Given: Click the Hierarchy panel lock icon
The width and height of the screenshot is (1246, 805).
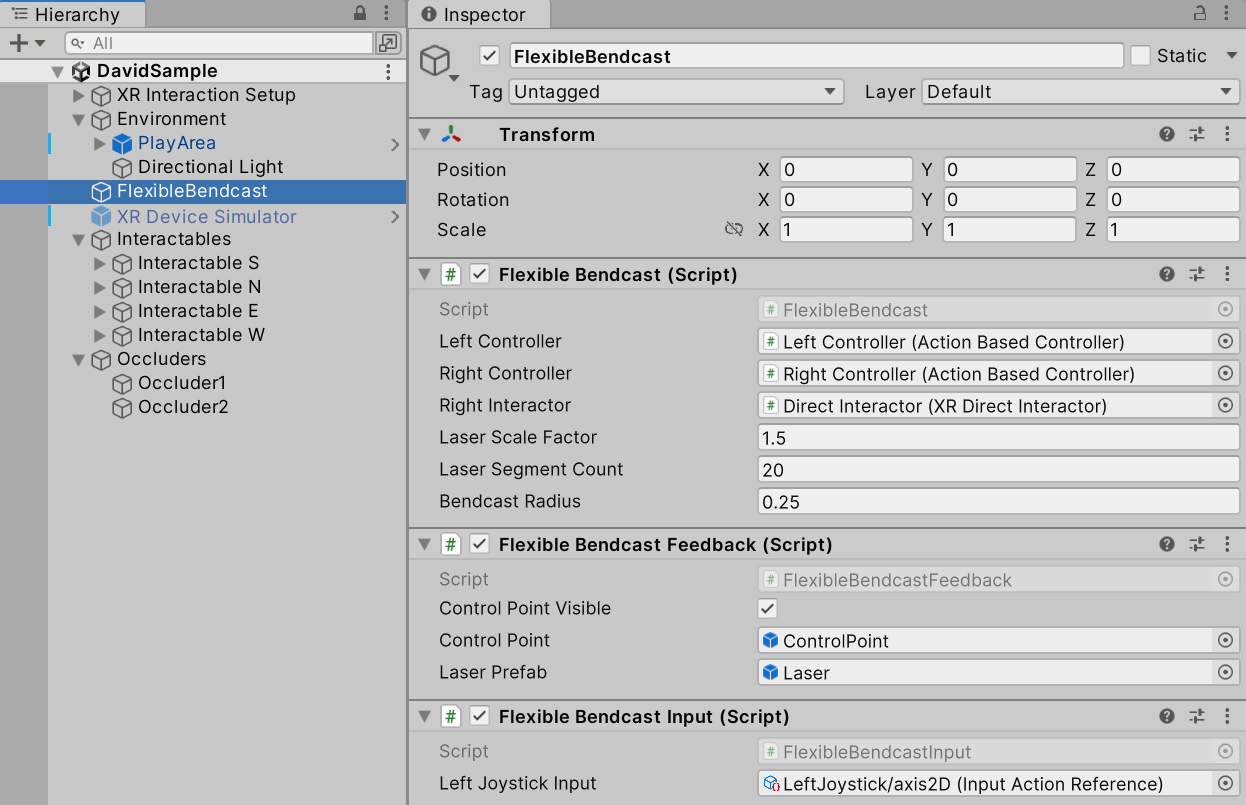Looking at the screenshot, I should pos(361,14).
